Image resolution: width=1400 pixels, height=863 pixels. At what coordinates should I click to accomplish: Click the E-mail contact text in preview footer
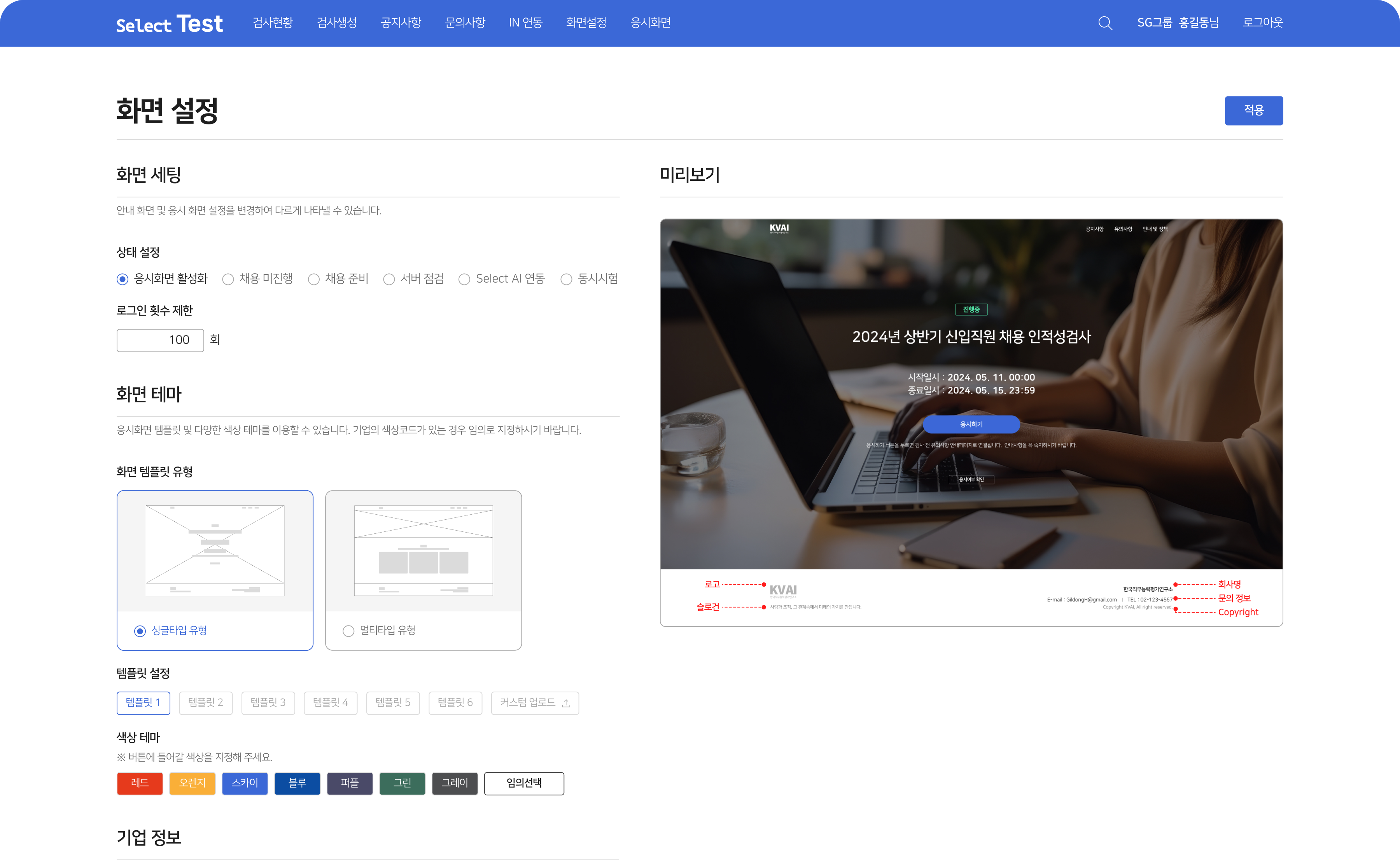click(1081, 600)
